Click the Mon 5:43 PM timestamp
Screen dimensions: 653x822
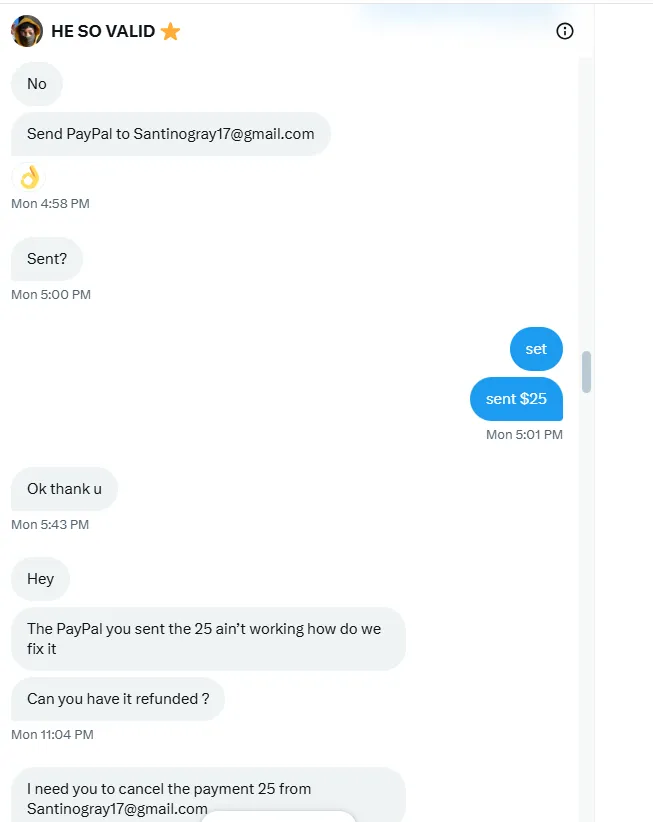[x=50, y=525]
